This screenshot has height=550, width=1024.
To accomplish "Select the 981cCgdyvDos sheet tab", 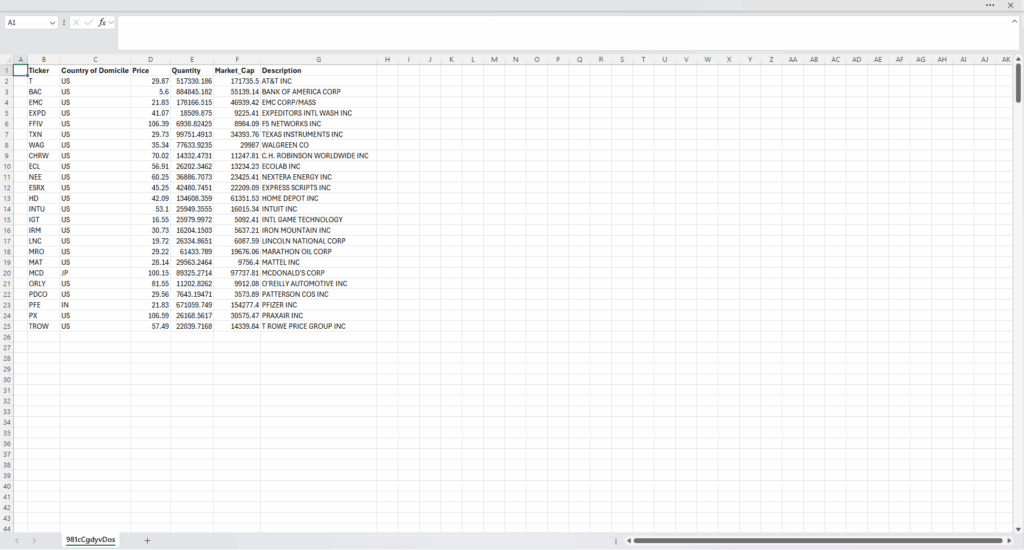I will point(91,540).
